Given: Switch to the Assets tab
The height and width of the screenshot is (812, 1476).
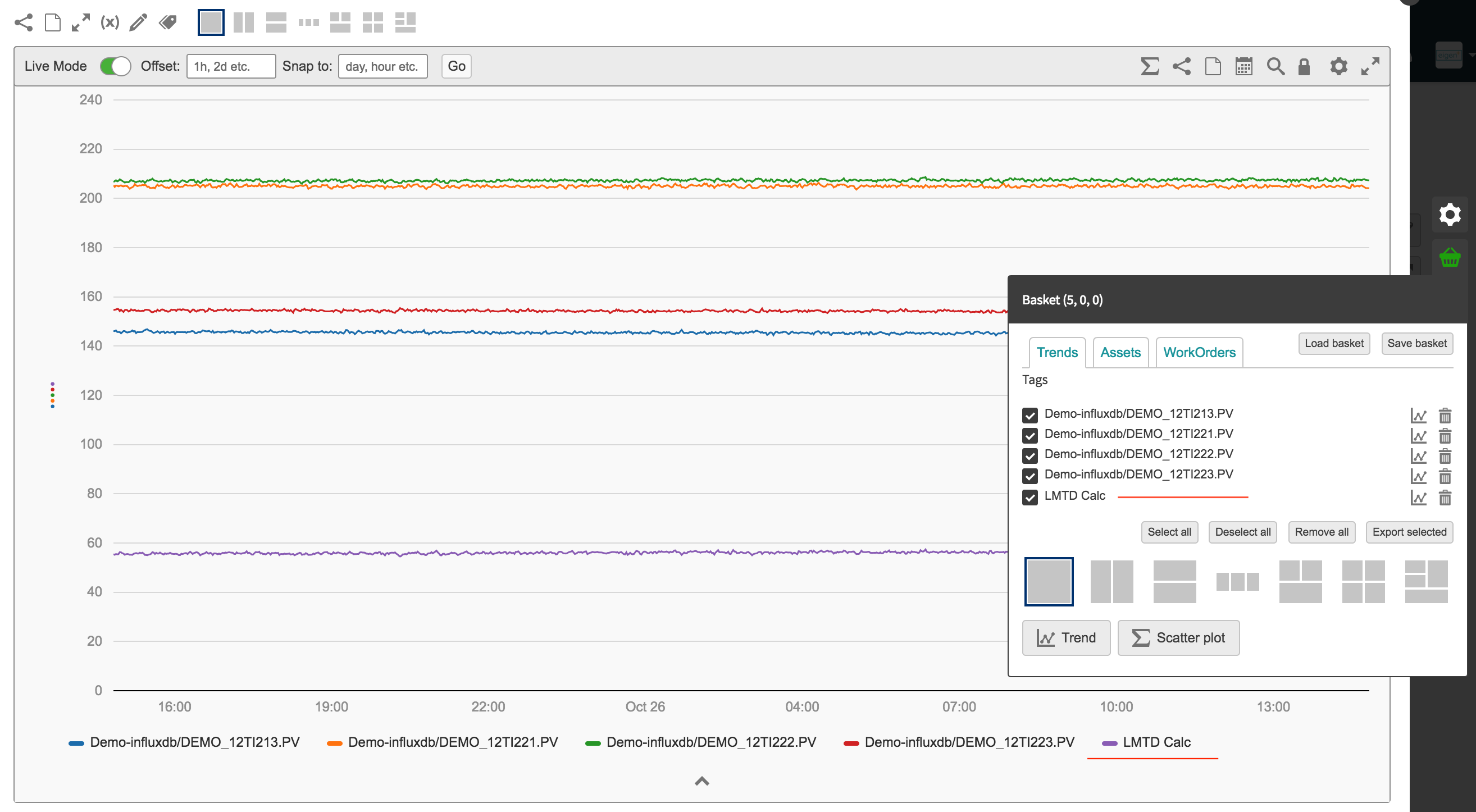Looking at the screenshot, I should click(x=1120, y=353).
